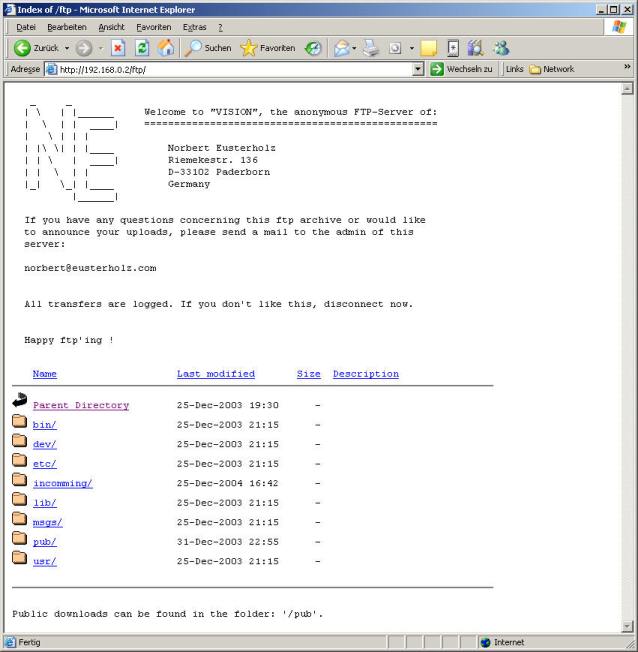The width and height of the screenshot is (638, 652).
Task: Click the folder icon beside bin/
Action: coord(20,421)
